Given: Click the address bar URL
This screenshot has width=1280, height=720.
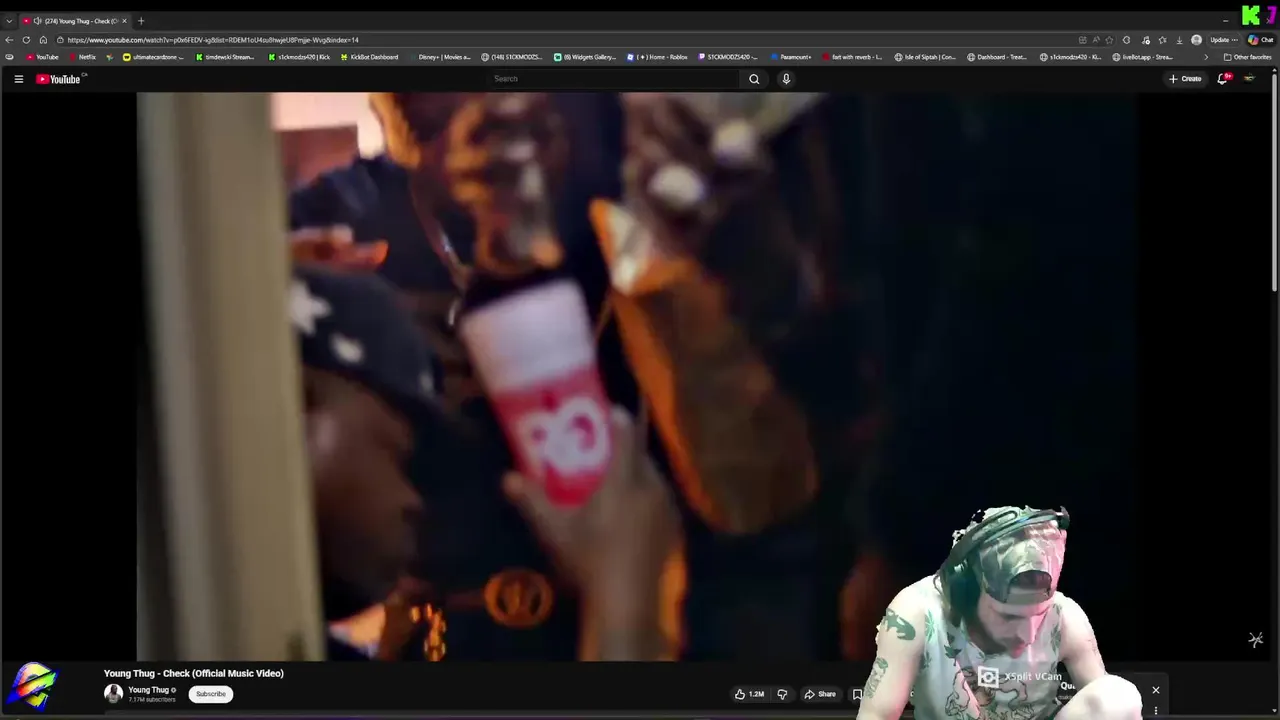Looking at the screenshot, I should (213, 40).
